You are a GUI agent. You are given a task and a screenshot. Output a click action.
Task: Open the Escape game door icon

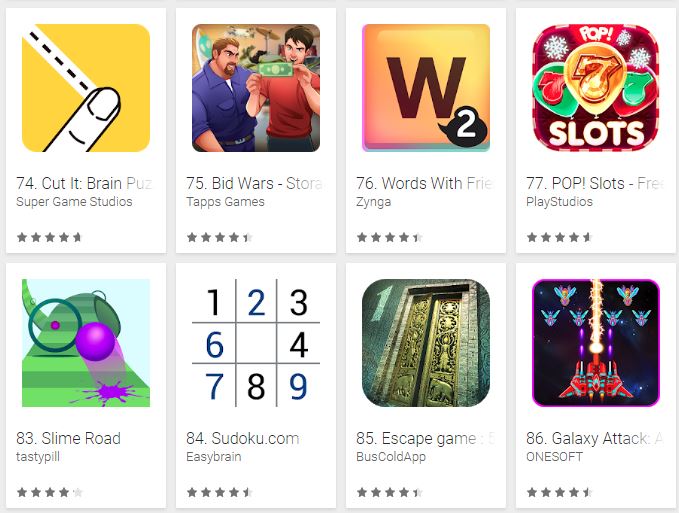click(x=426, y=343)
